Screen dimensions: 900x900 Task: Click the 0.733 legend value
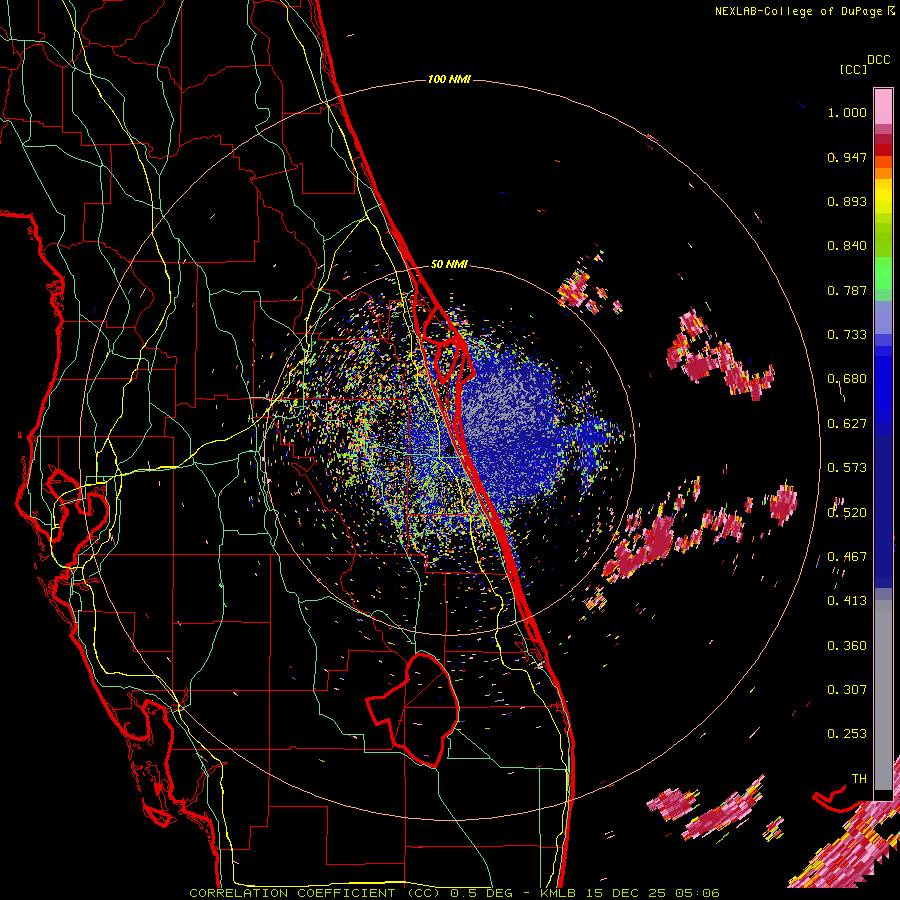pyautogui.click(x=847, y=335)
